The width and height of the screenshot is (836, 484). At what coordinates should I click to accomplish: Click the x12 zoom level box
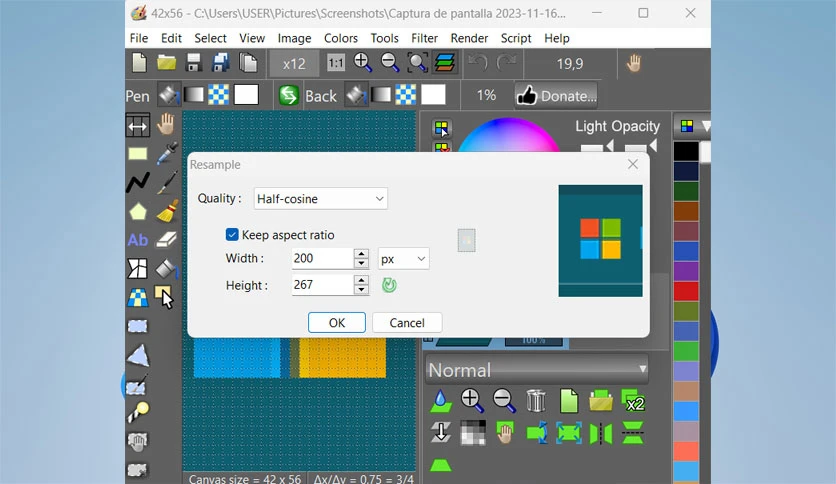294,63
